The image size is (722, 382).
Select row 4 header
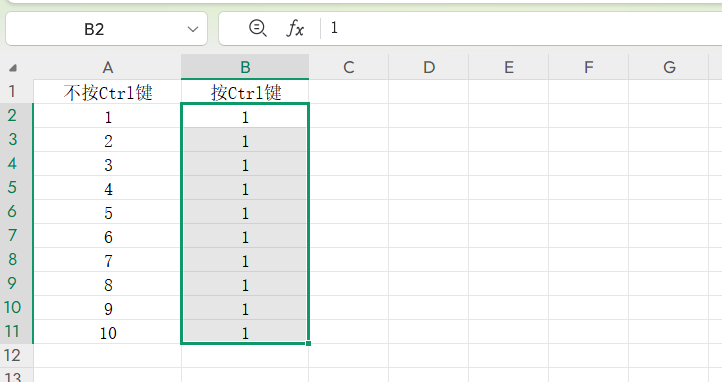tap(17, 163)
